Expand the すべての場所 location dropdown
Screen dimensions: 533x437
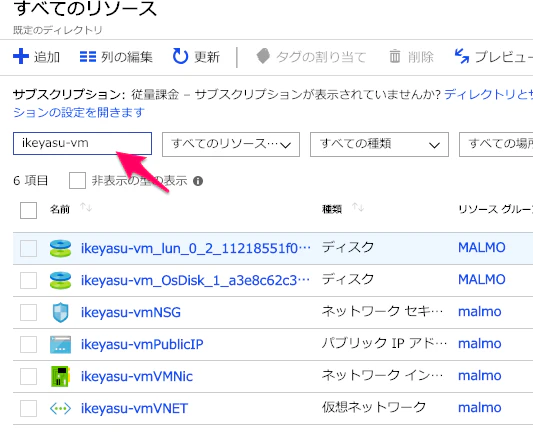click(x=496, y=144)
